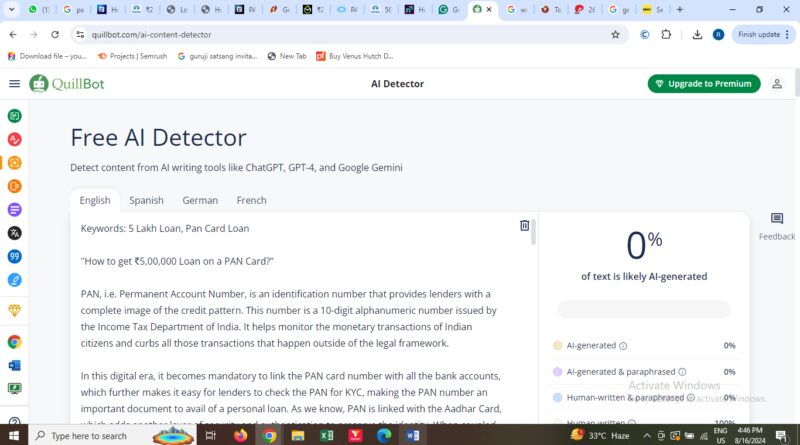Open Chrome extensions puzzle icon
Screen dimensions: 800x445
tap(666, 35)
